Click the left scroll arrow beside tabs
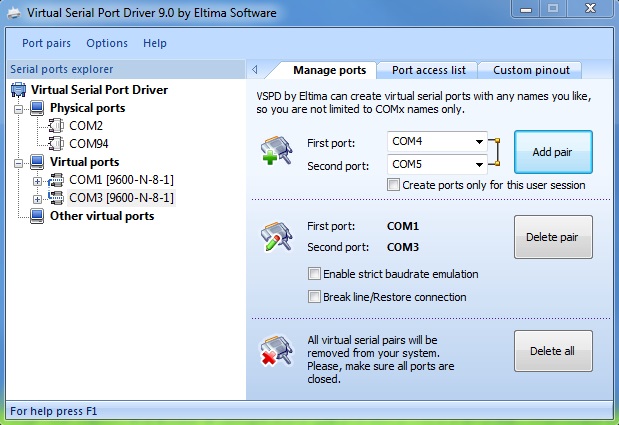The image size is (619, 425). 255,70
